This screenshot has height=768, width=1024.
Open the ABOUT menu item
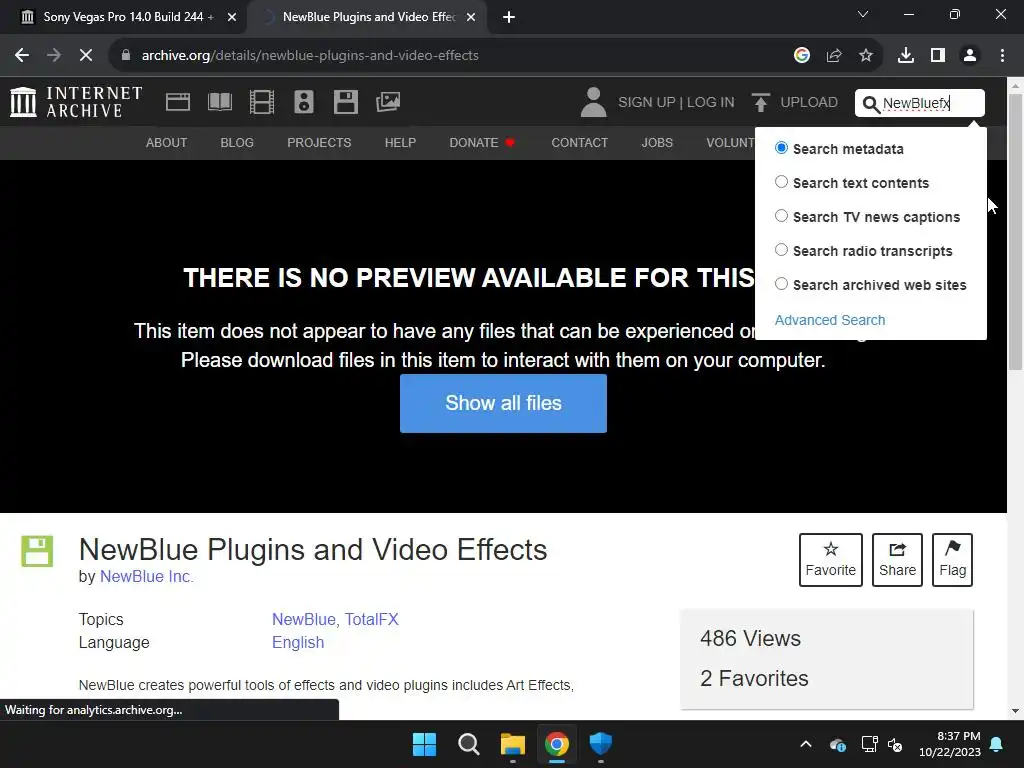tap(167, 142)
